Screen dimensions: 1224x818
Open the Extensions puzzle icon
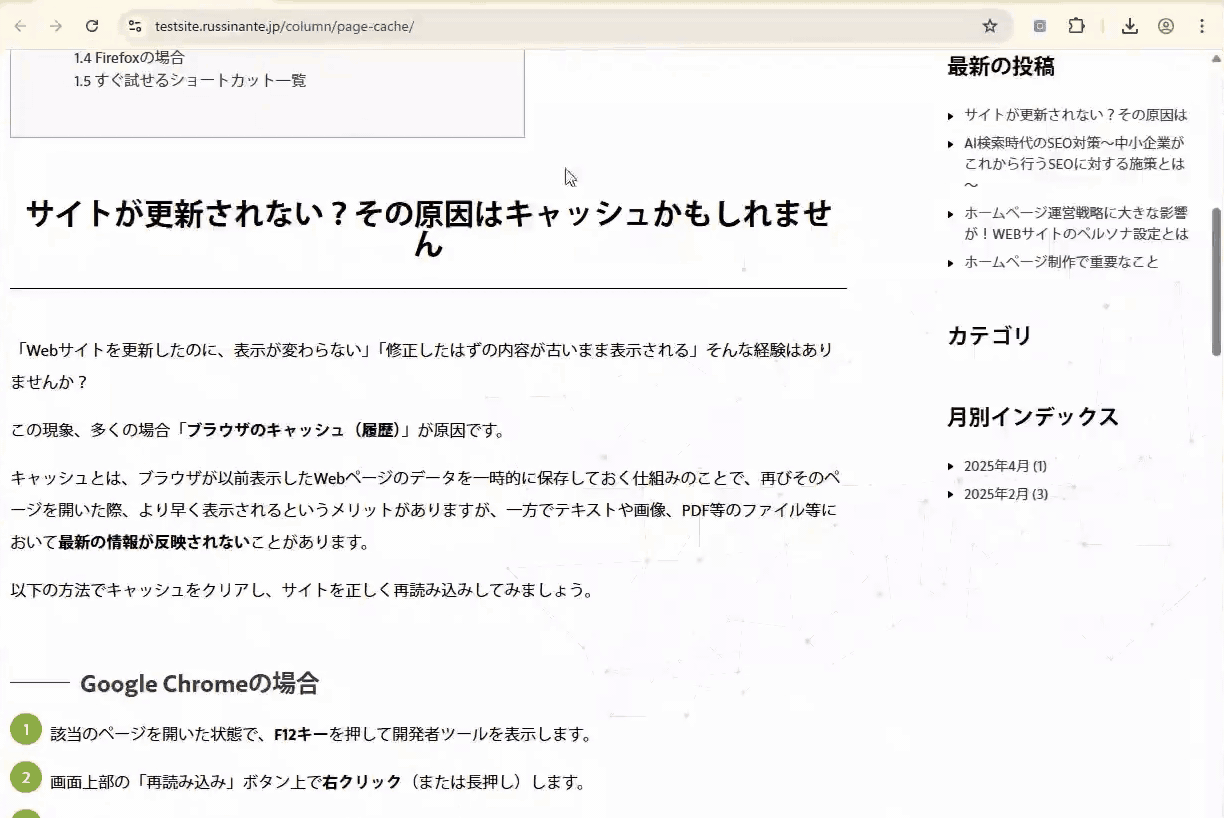click(x=1076, y=26)
